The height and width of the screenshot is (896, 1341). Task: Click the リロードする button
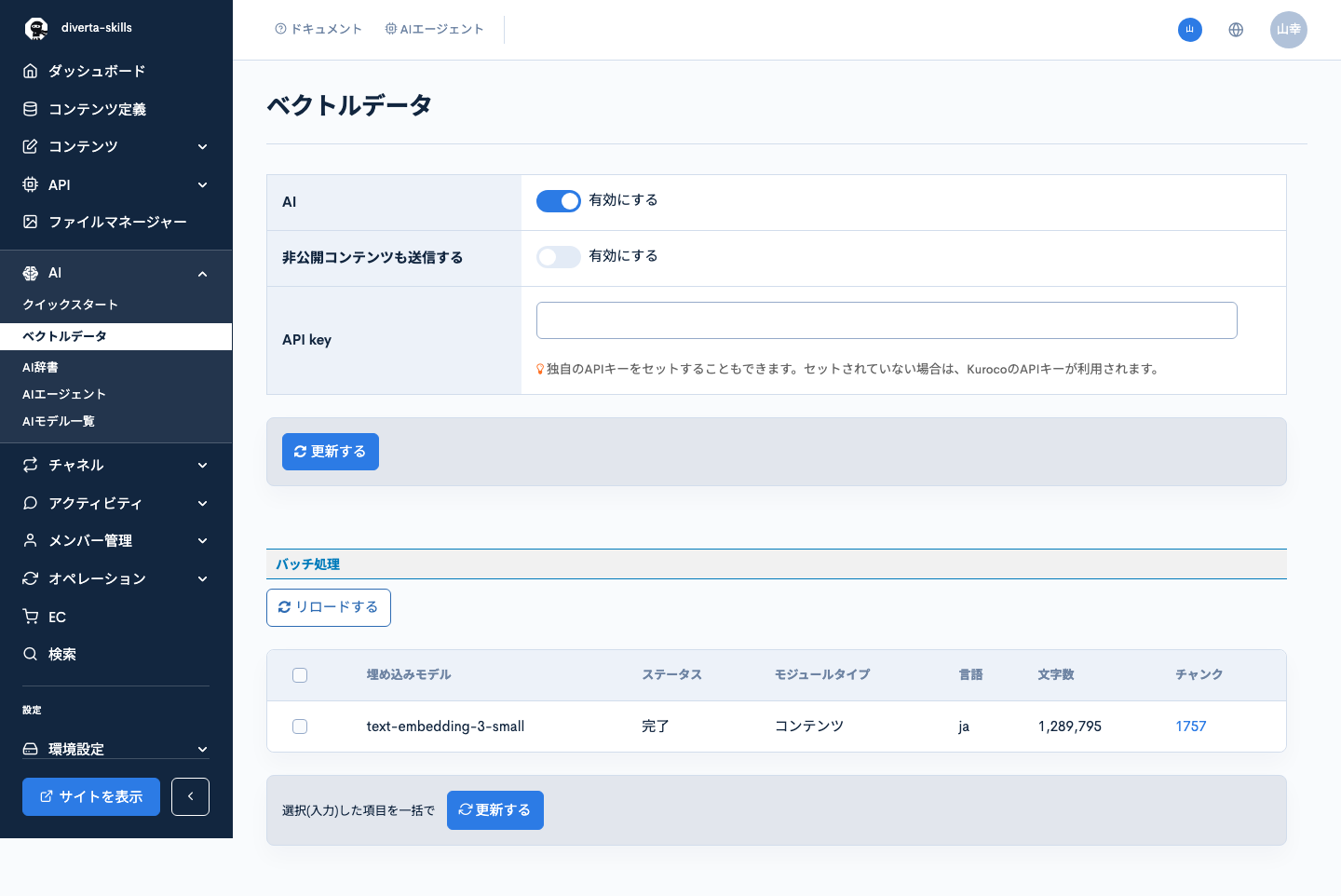329,607
